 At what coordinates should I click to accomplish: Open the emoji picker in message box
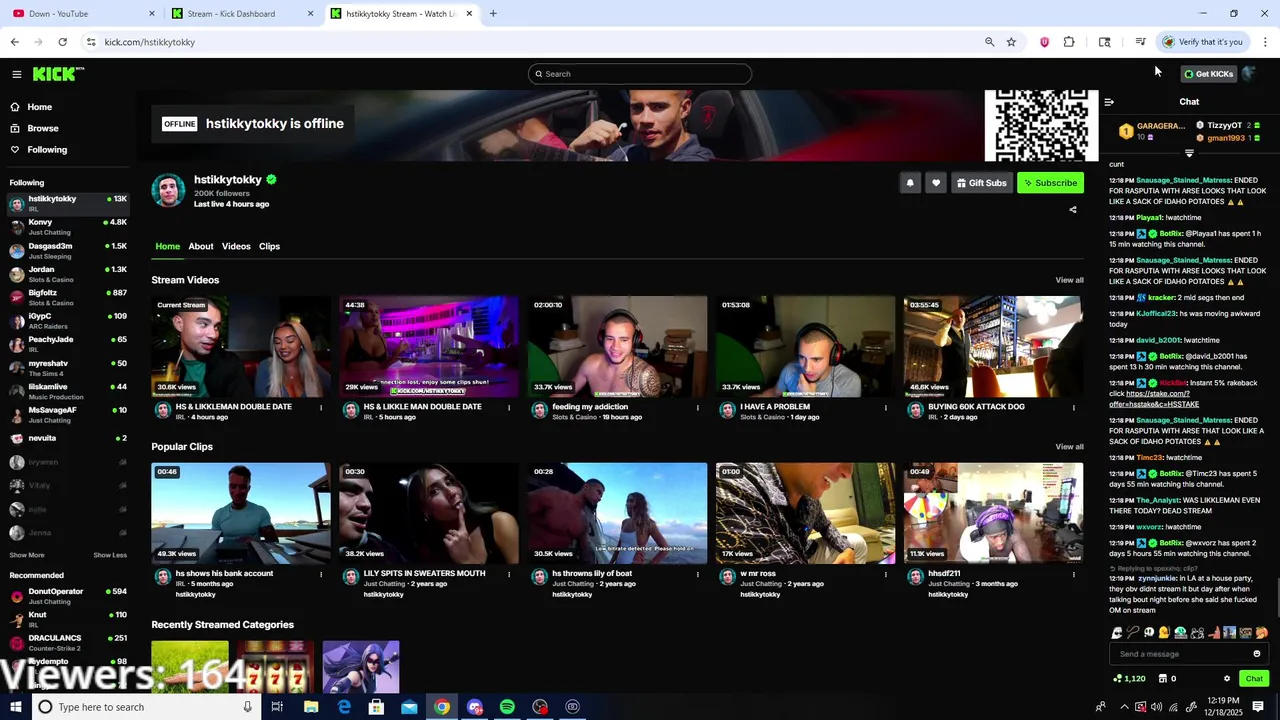click(1257, 654)
